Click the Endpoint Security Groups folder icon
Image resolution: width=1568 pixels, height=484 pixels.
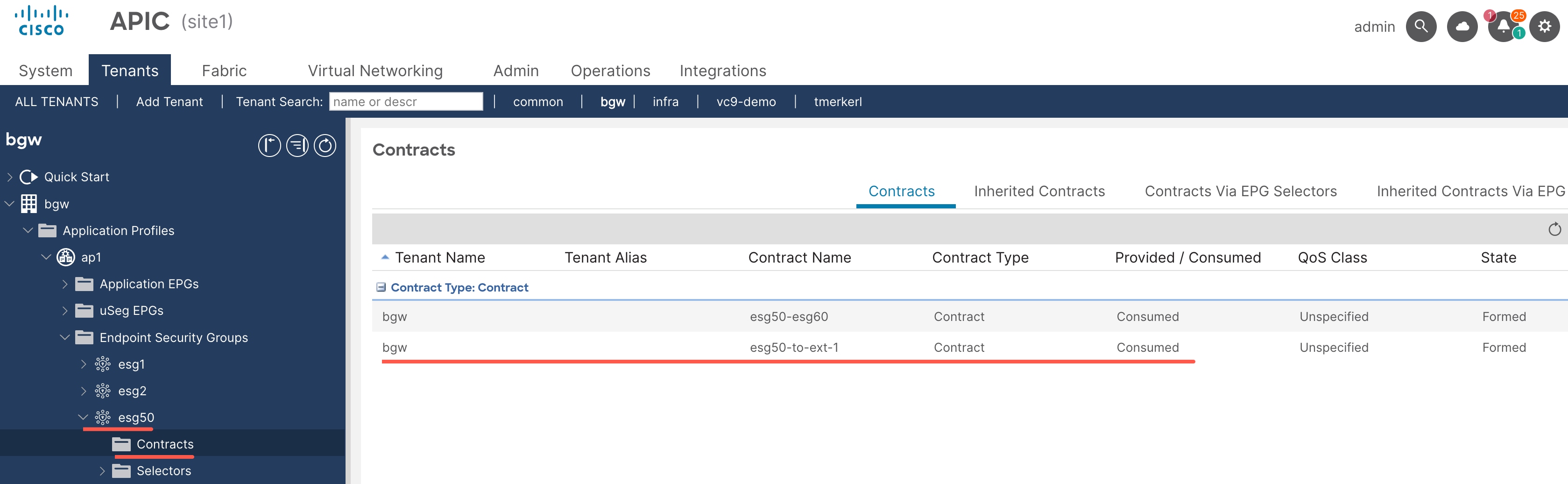(x=84, y=337)
